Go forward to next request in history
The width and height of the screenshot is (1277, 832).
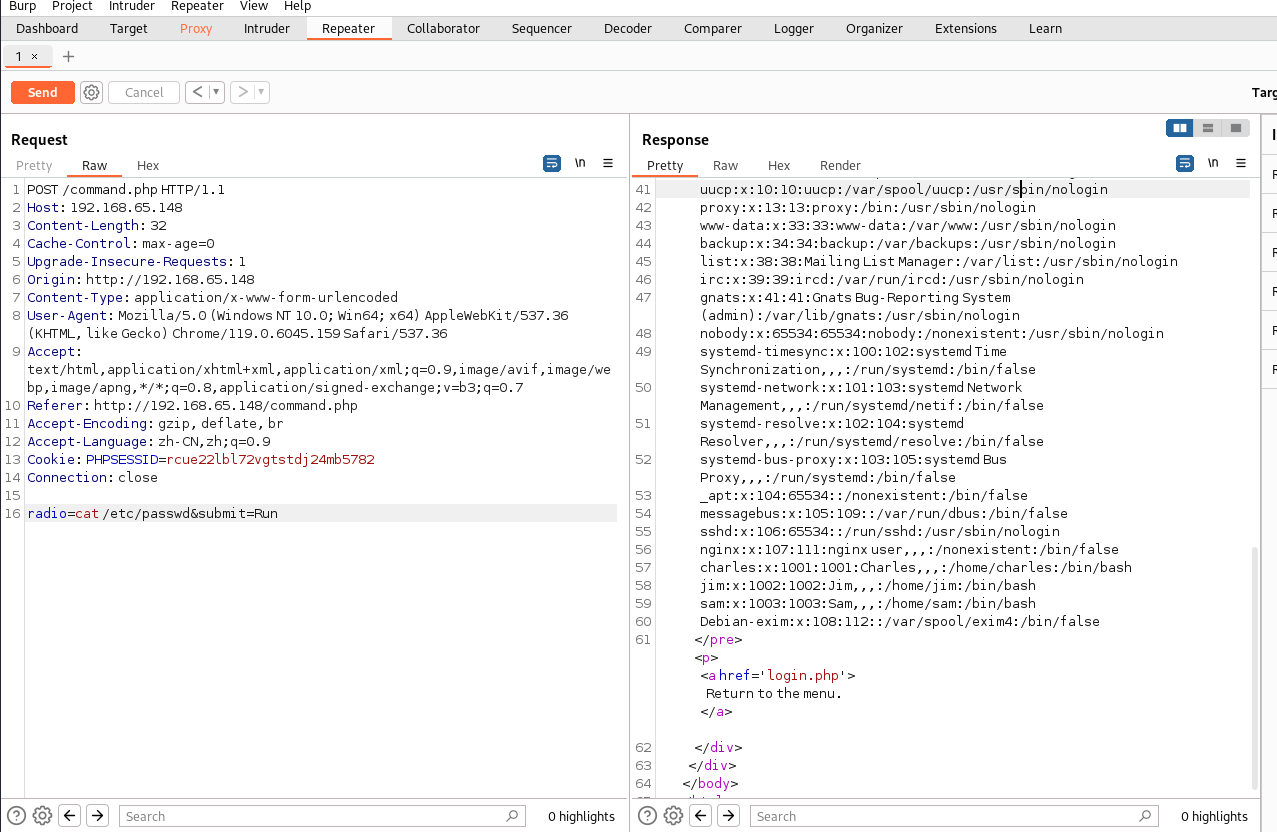[241, 92]
